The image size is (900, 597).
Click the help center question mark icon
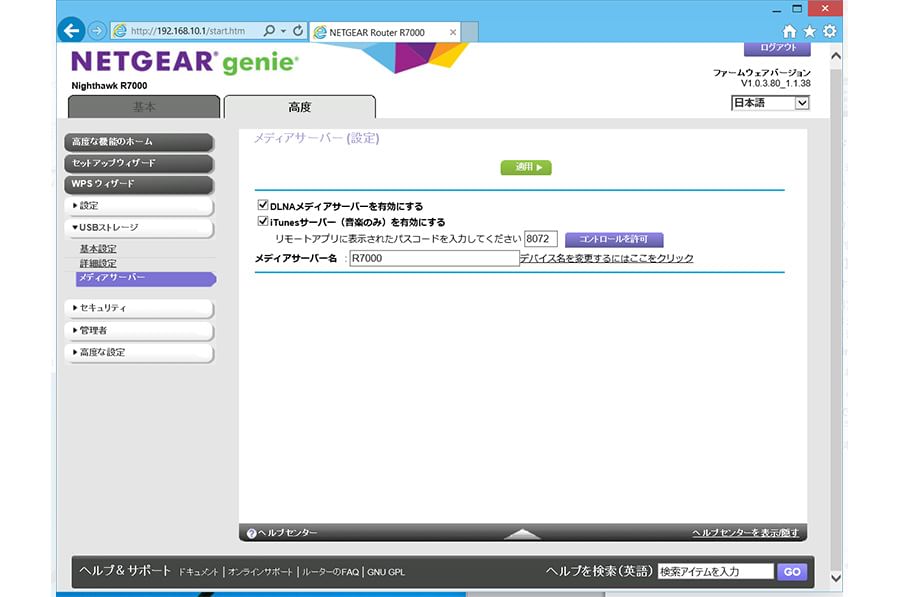click(252, 534)
